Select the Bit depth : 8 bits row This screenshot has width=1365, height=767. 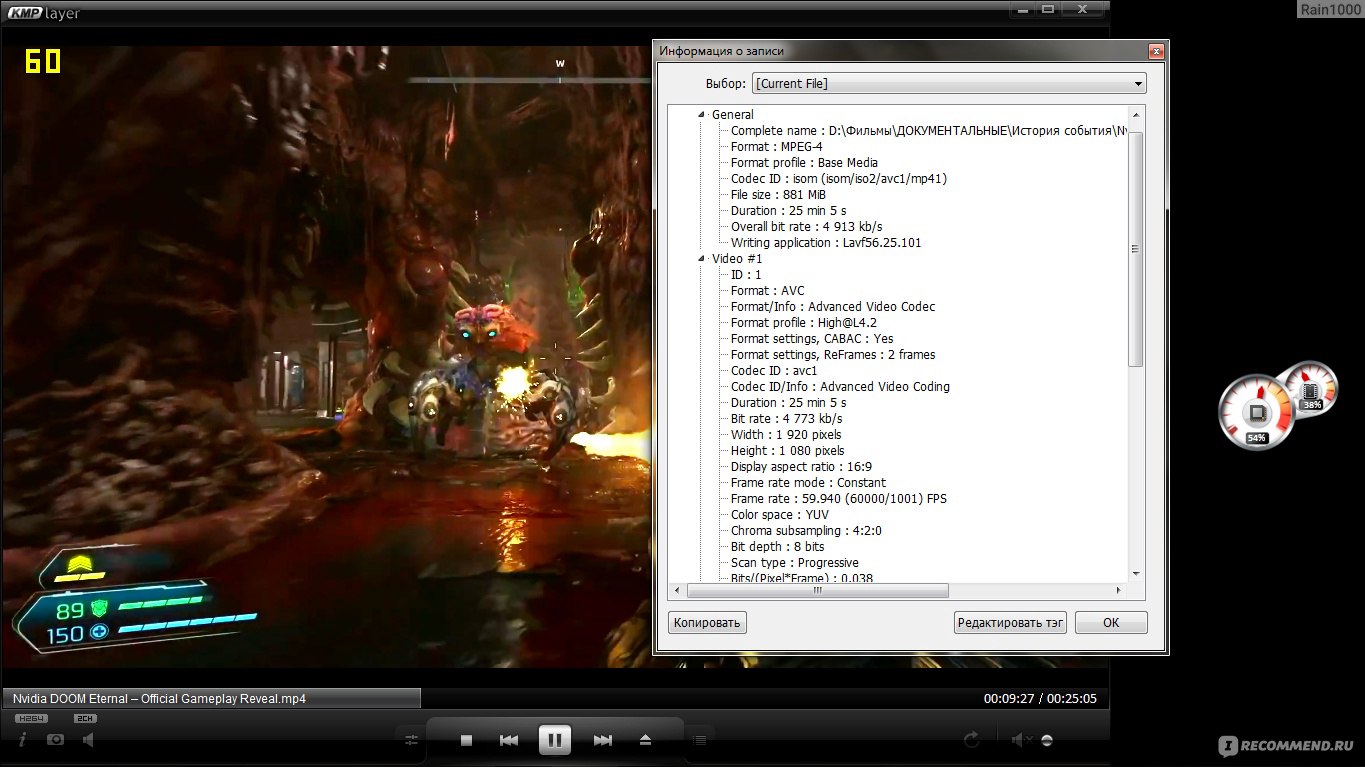(x=777, y=547)
